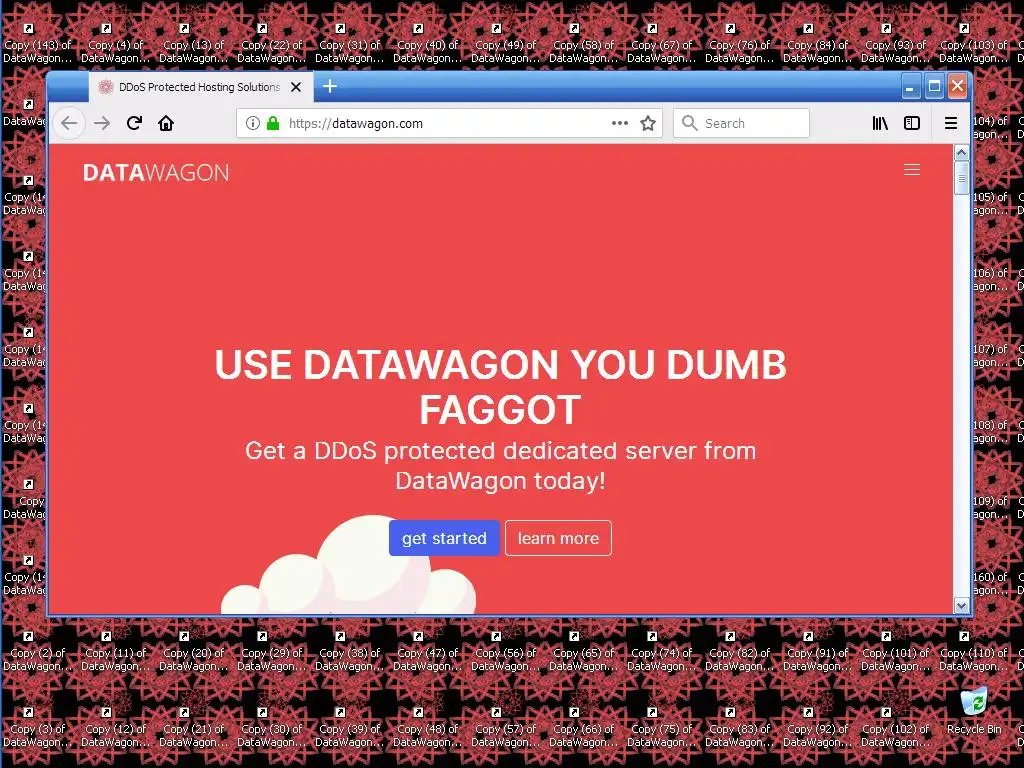Click the get started button
This screenshot has width=1024, height=768.
click(444, 538)
